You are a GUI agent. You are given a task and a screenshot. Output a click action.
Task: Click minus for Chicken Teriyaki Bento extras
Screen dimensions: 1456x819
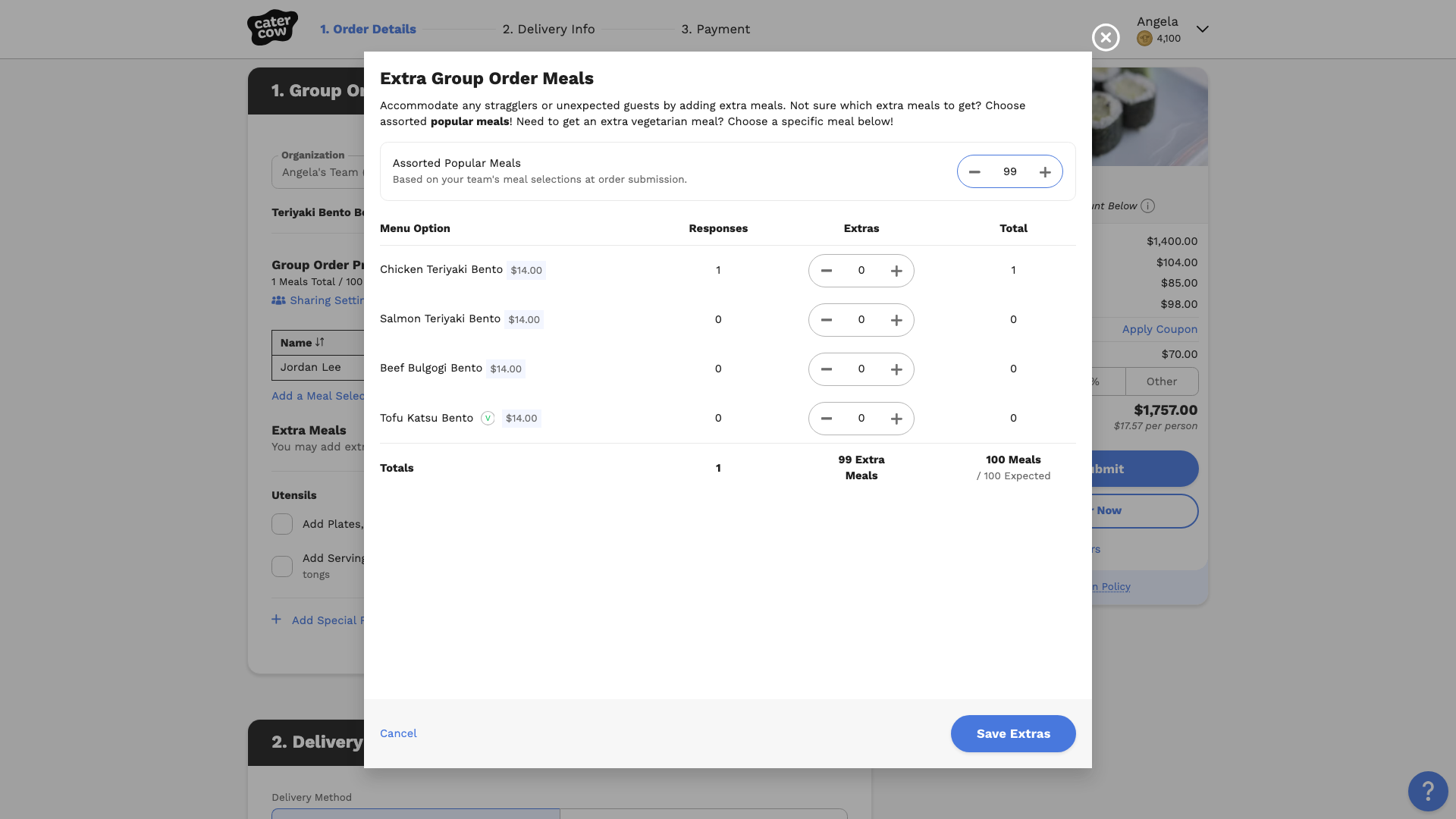(x=827, y=271)
